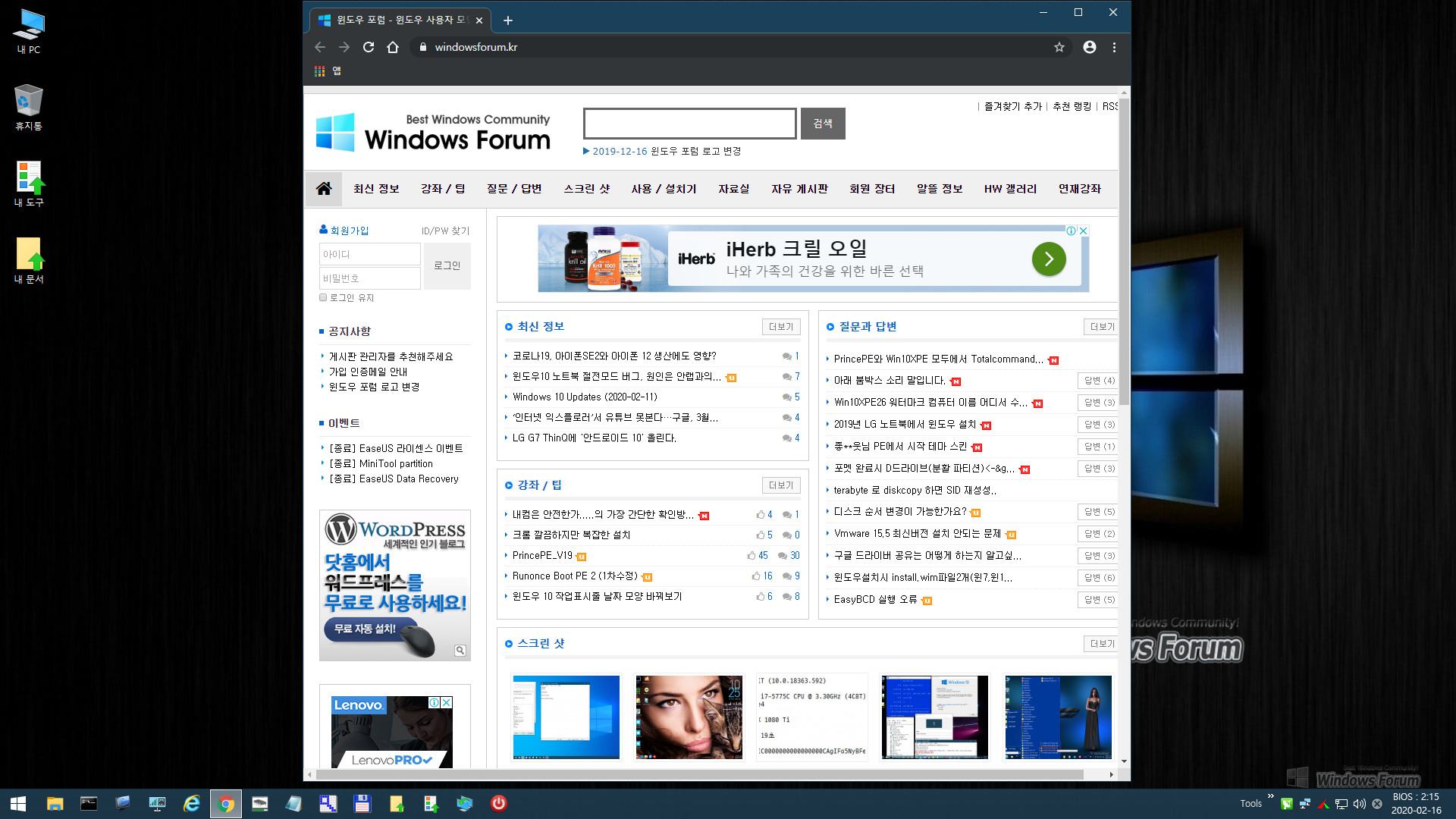Viewport: 1456px width, 819px height.
Task: Click the forum home icon in navigation
Action: click(324, 189)
